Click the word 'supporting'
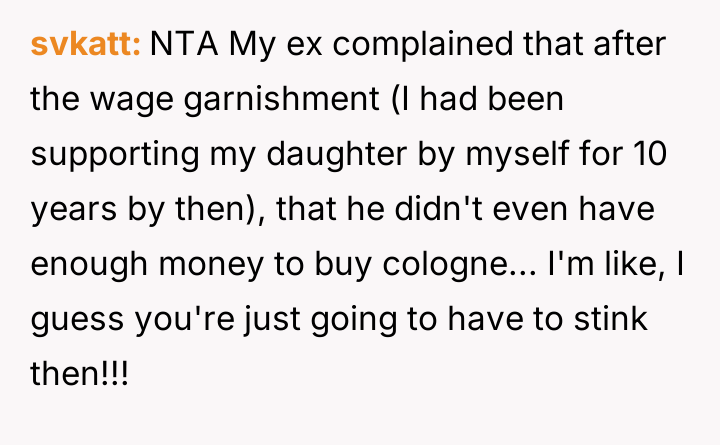Viewport: 720px width, 445px height. tap(117, 156)
